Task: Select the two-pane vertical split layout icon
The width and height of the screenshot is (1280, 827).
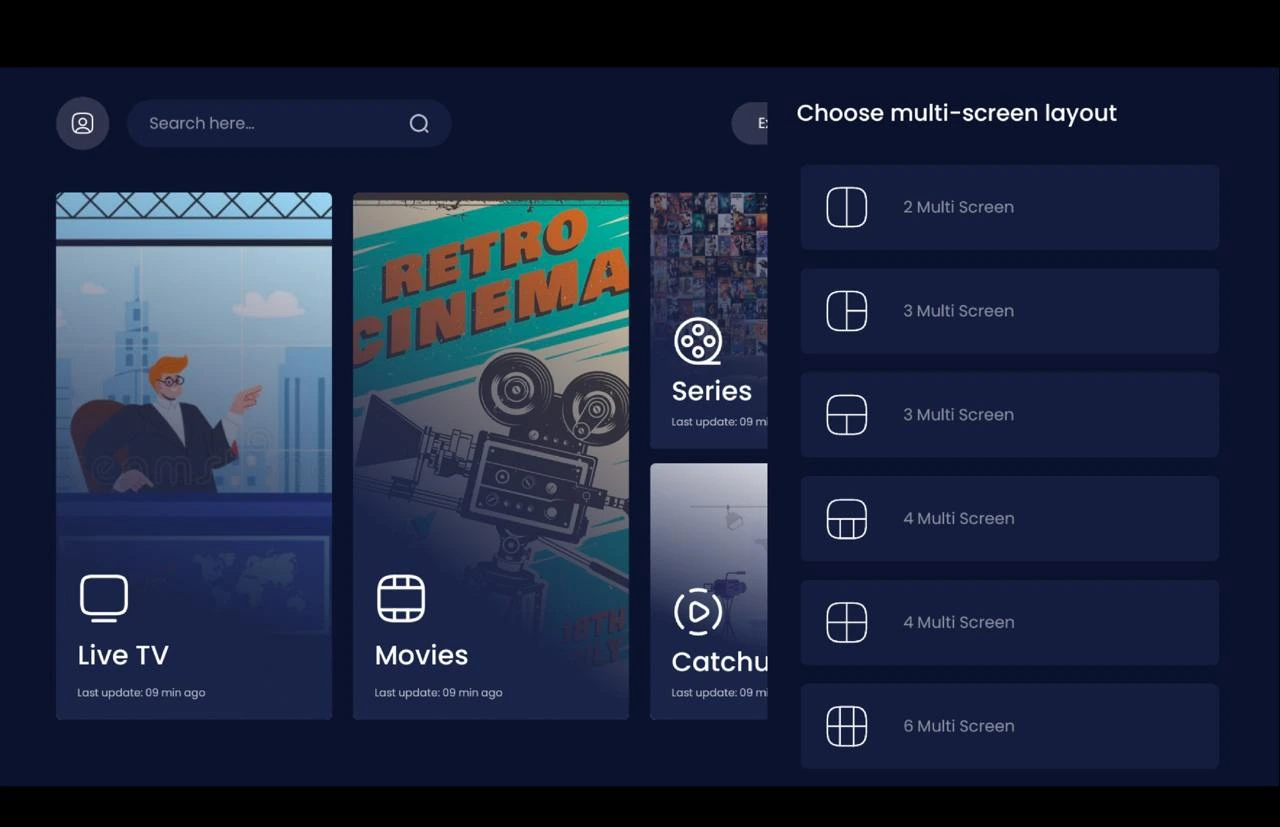Action: tap(846, 207)
